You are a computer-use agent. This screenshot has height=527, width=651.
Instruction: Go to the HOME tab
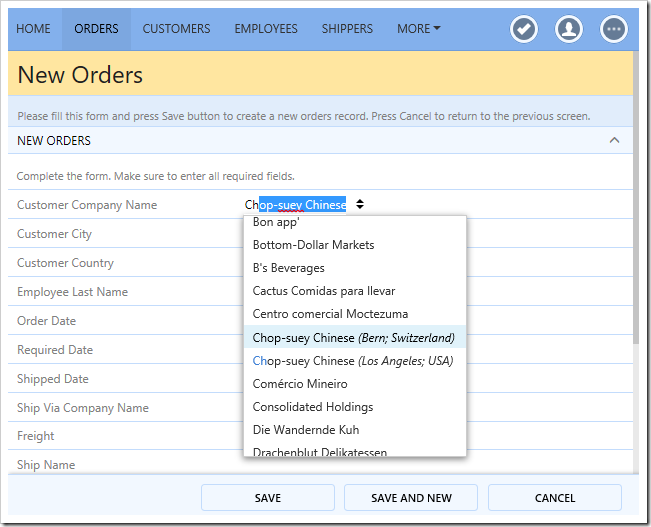[x=33, y=29]
